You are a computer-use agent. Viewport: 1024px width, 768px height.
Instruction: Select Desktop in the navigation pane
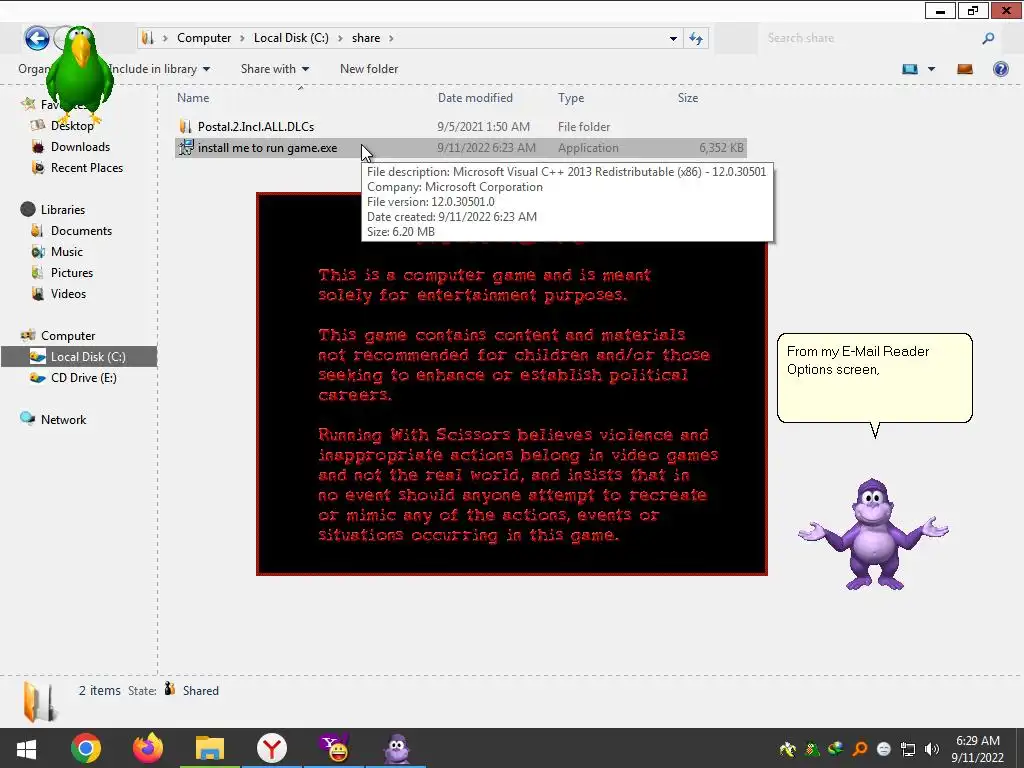[72, 126]
